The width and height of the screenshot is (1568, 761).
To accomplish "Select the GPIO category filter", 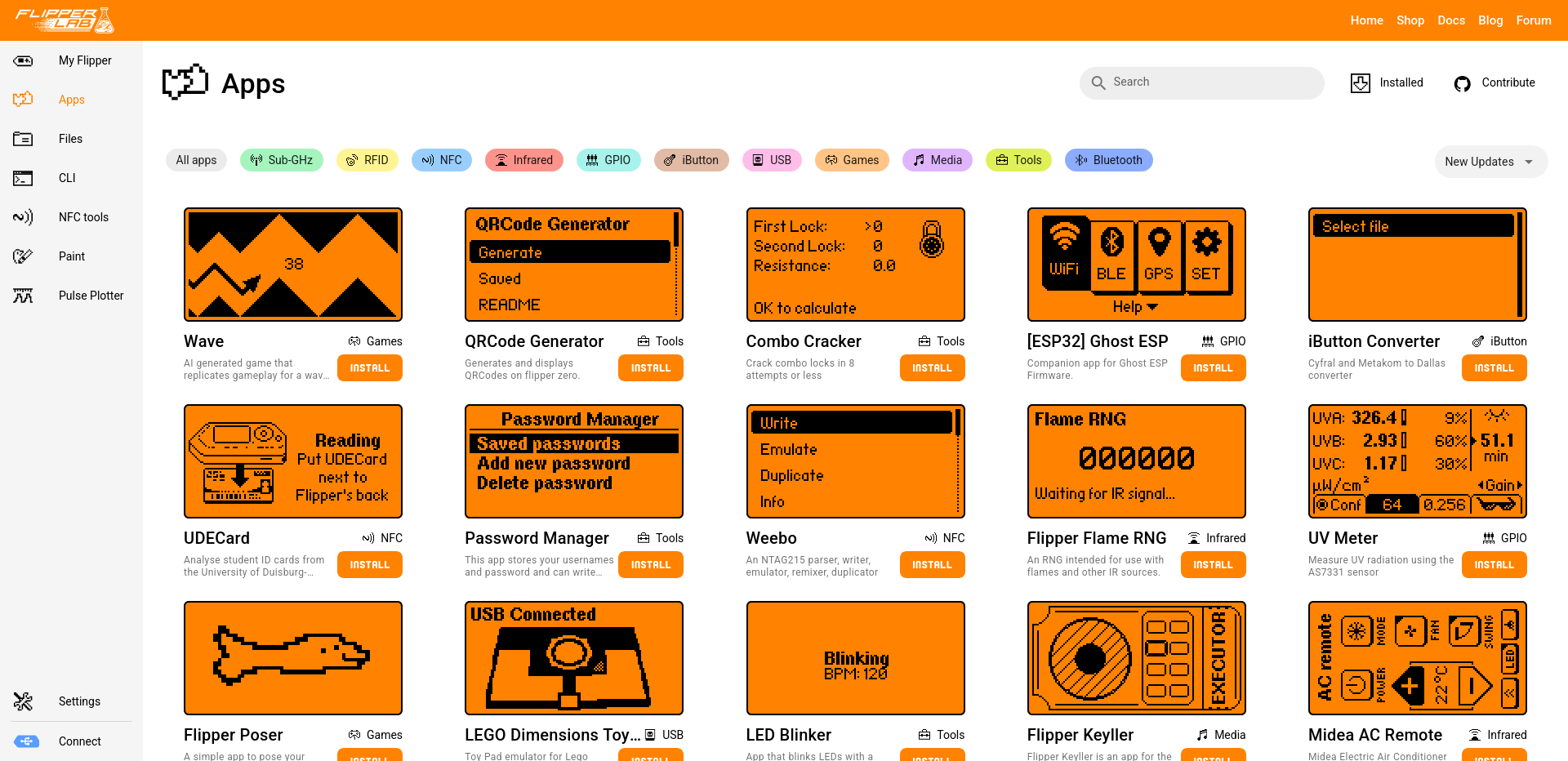I will tap(608, 160).
